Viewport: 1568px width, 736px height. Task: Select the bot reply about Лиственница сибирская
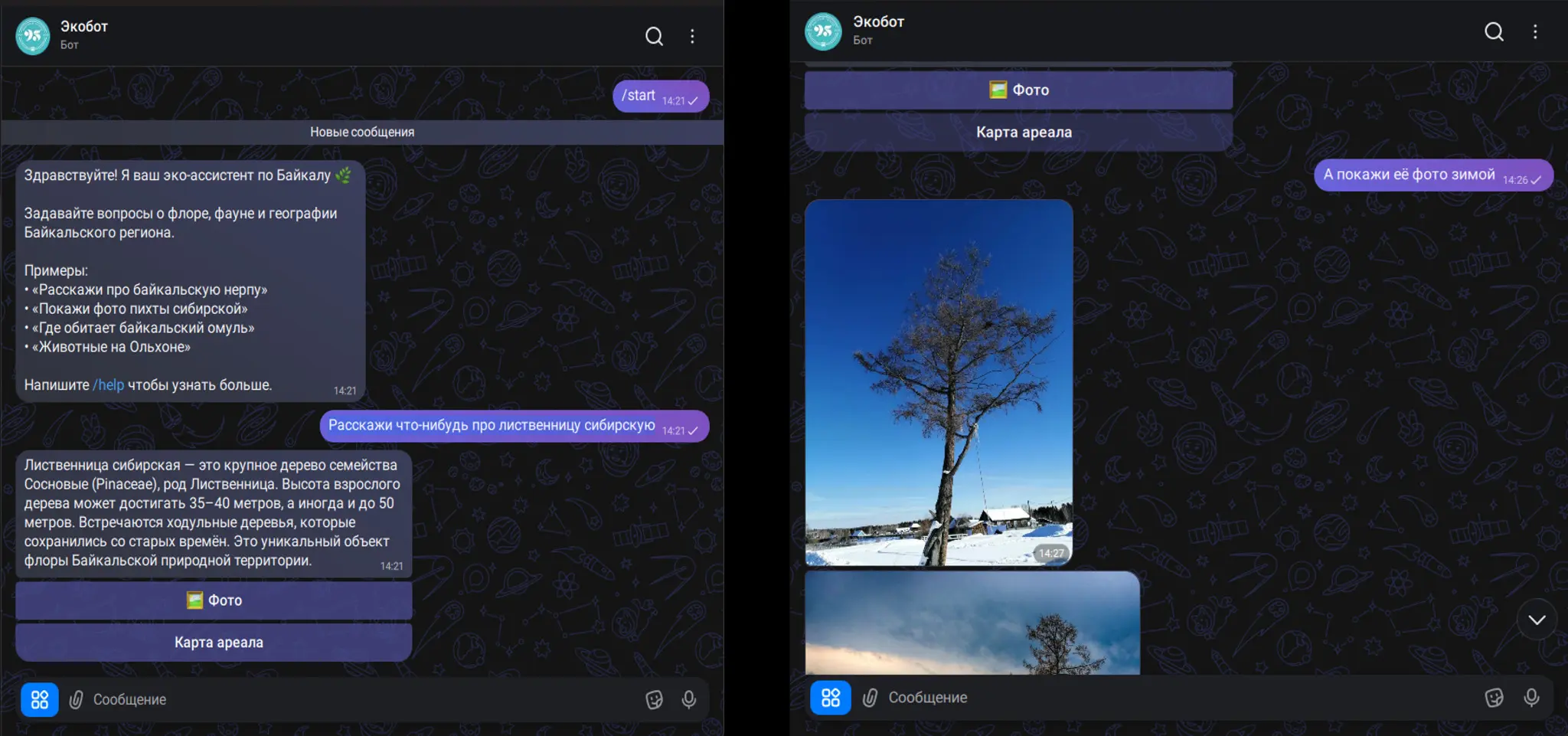click(x=214, y=513)
